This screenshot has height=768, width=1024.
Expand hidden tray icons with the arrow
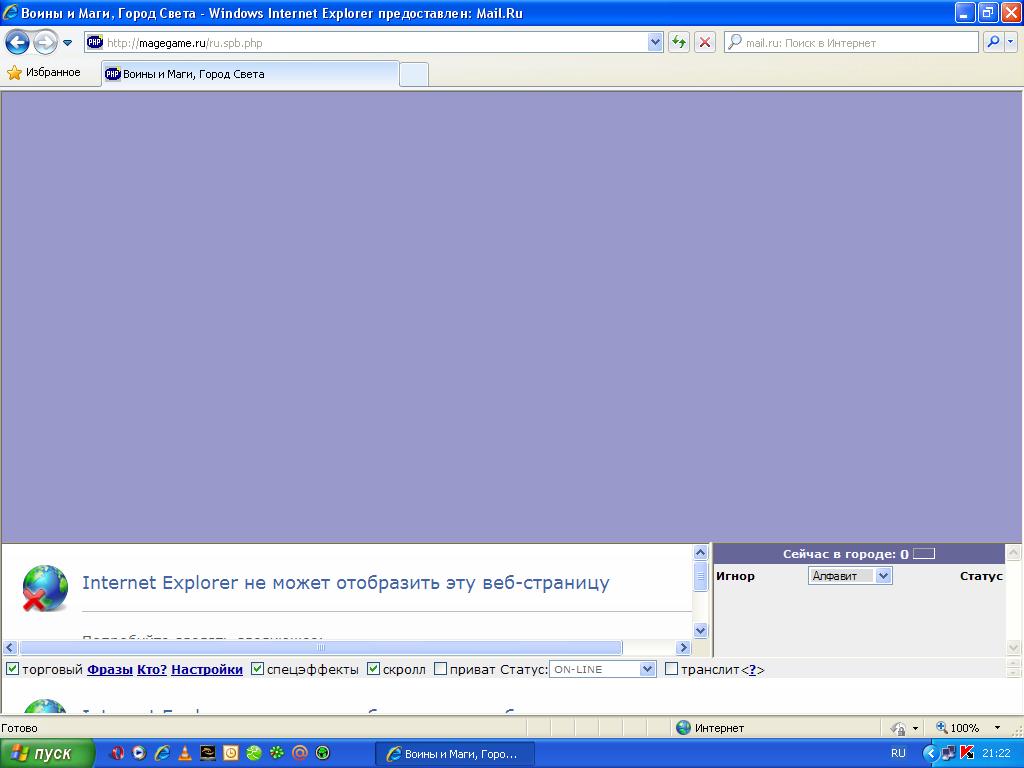click(x=931, y=754)
